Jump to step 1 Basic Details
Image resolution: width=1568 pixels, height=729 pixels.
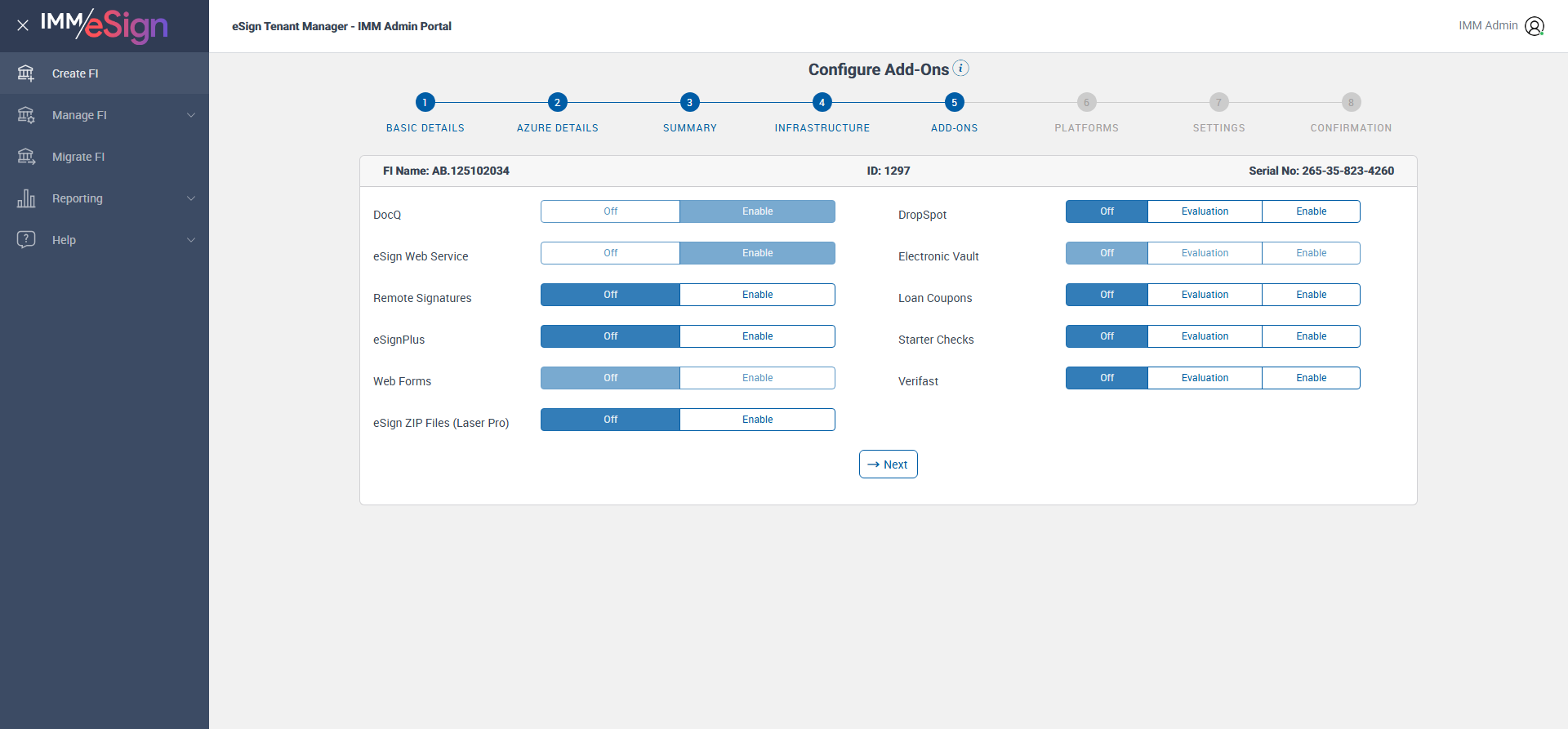click(425, 102)
